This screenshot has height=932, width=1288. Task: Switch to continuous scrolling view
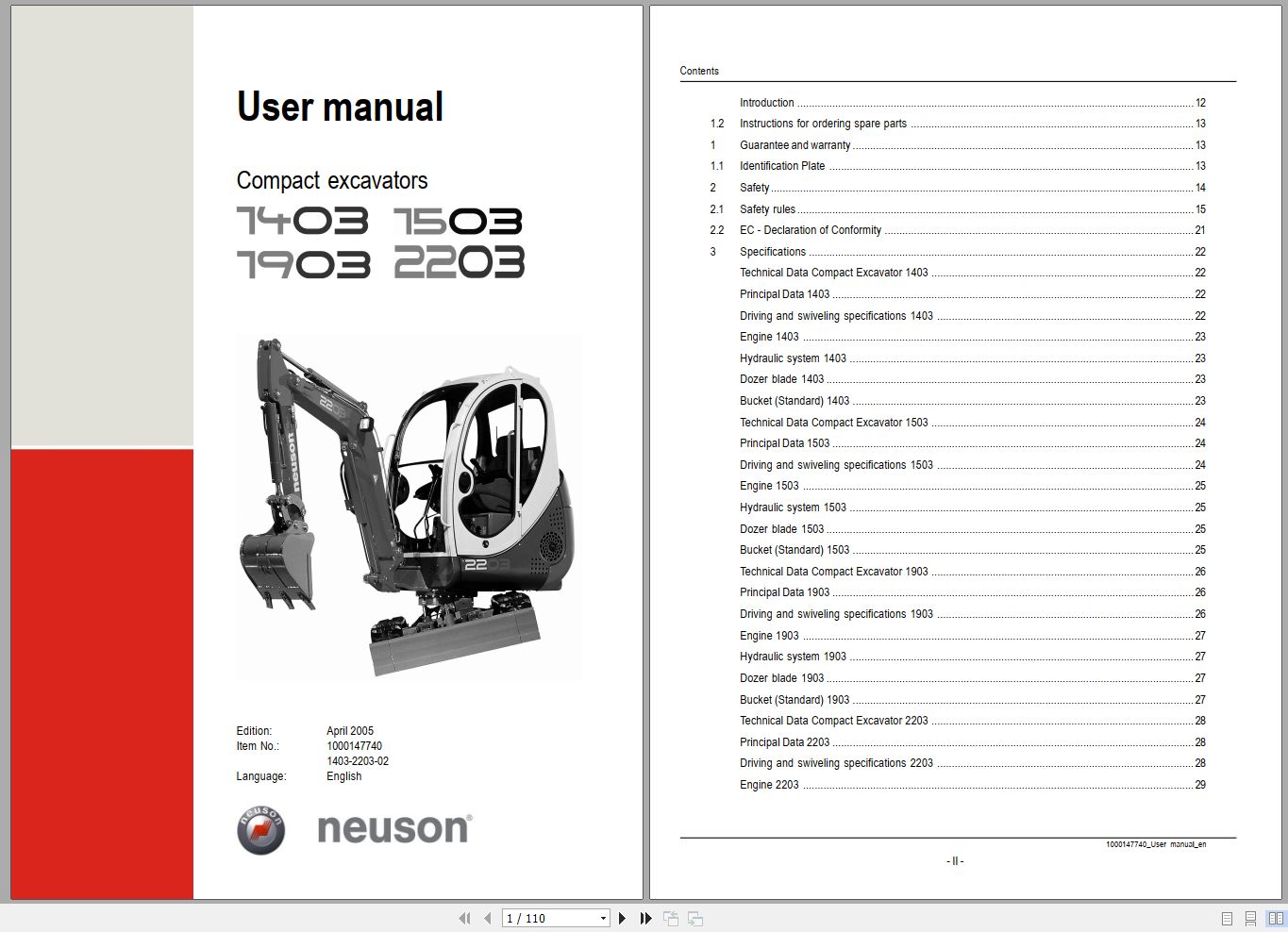coord(1250,918)
